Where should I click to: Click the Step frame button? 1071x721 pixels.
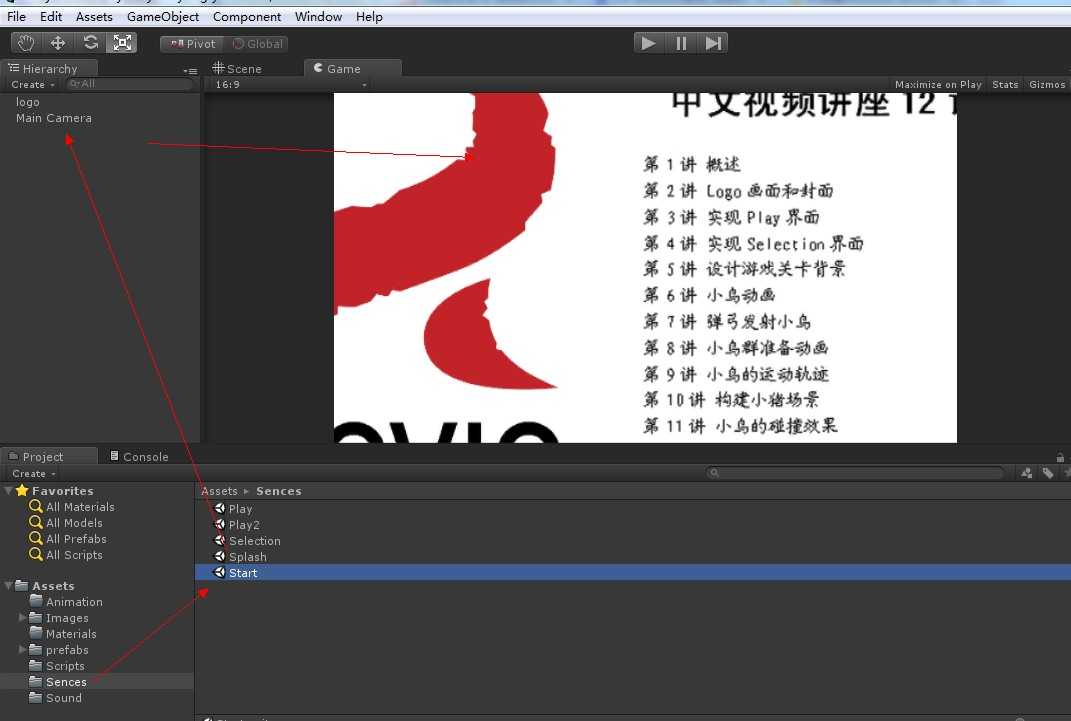[712, 43]
